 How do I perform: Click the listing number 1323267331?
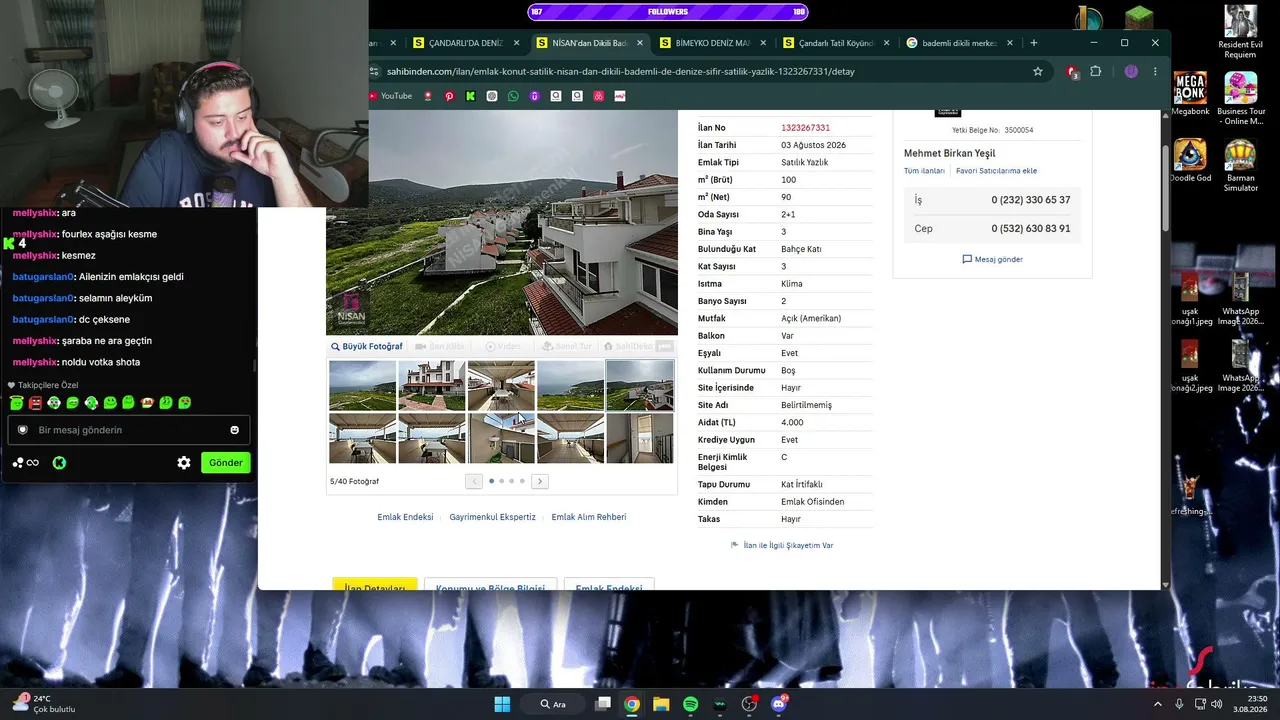coord(805,128)
